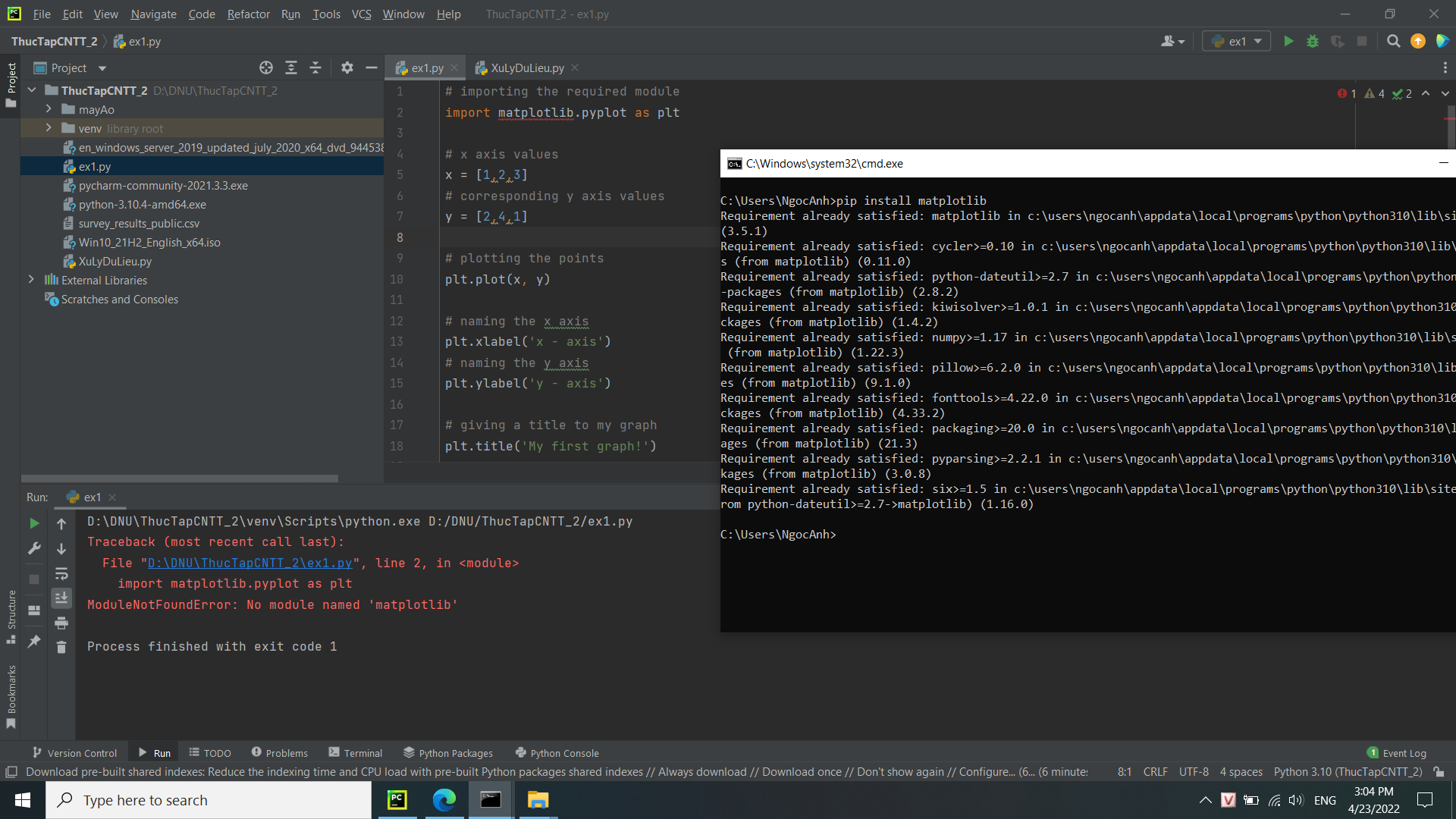Click the Git VCS menu icon
The image size is (1456, 819).
[x=361, y=14]
